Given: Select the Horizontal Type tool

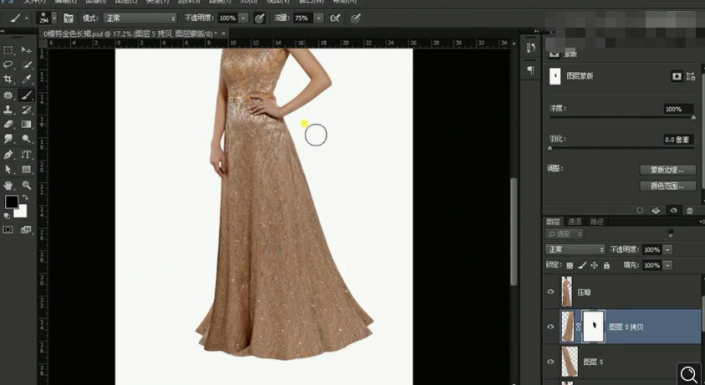Looking at the screenshot, I should click(x=27, y=155).
